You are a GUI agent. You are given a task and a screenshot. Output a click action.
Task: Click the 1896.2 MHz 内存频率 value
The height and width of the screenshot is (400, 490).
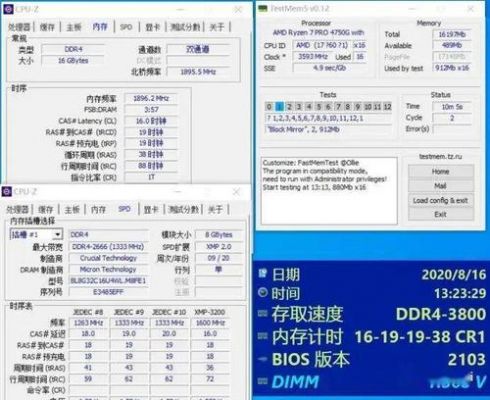(x=151, y=98)
